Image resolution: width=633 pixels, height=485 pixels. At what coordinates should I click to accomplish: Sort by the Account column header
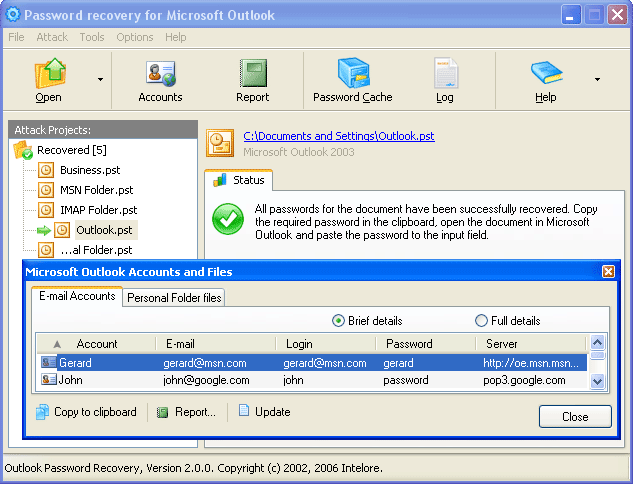[96, 344]
